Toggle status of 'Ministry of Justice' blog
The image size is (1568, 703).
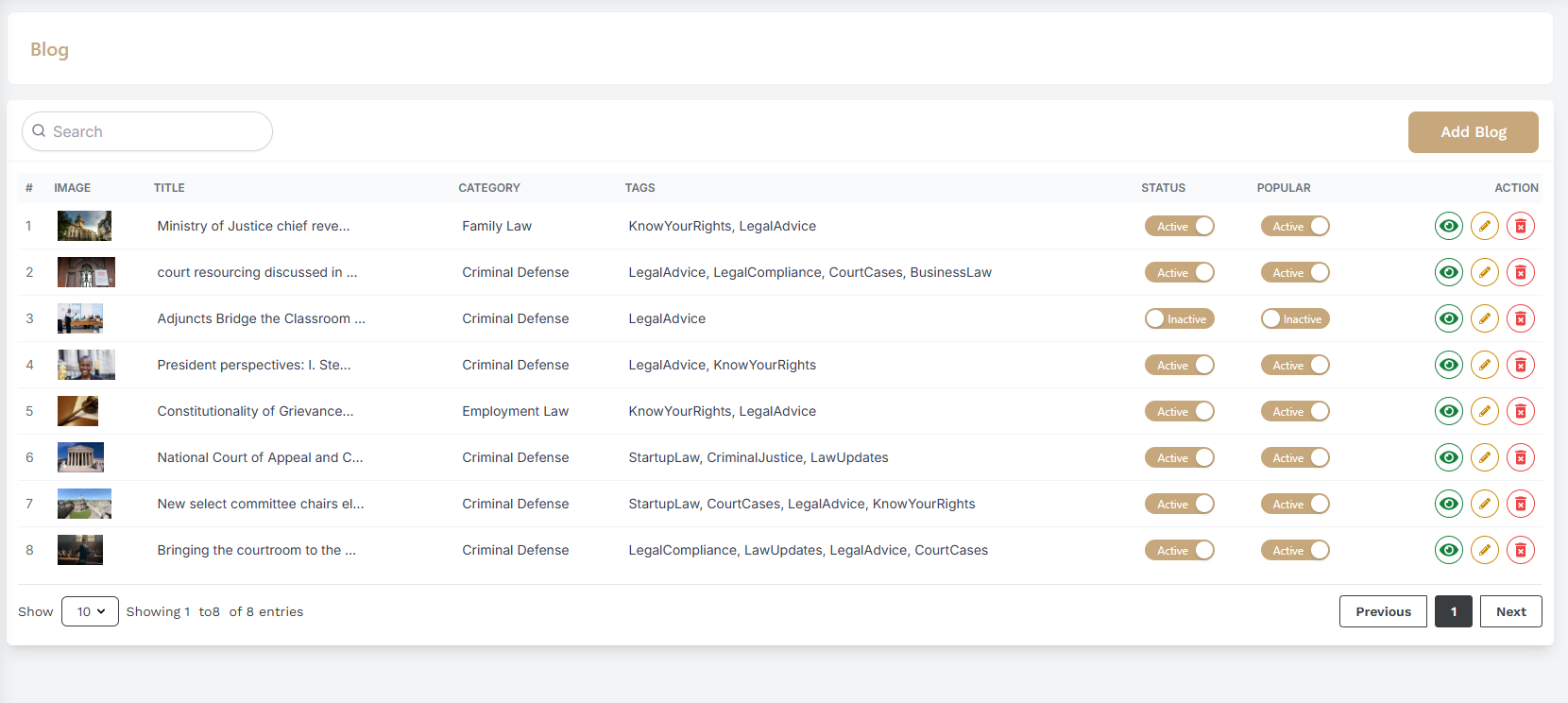(1179, 226)
